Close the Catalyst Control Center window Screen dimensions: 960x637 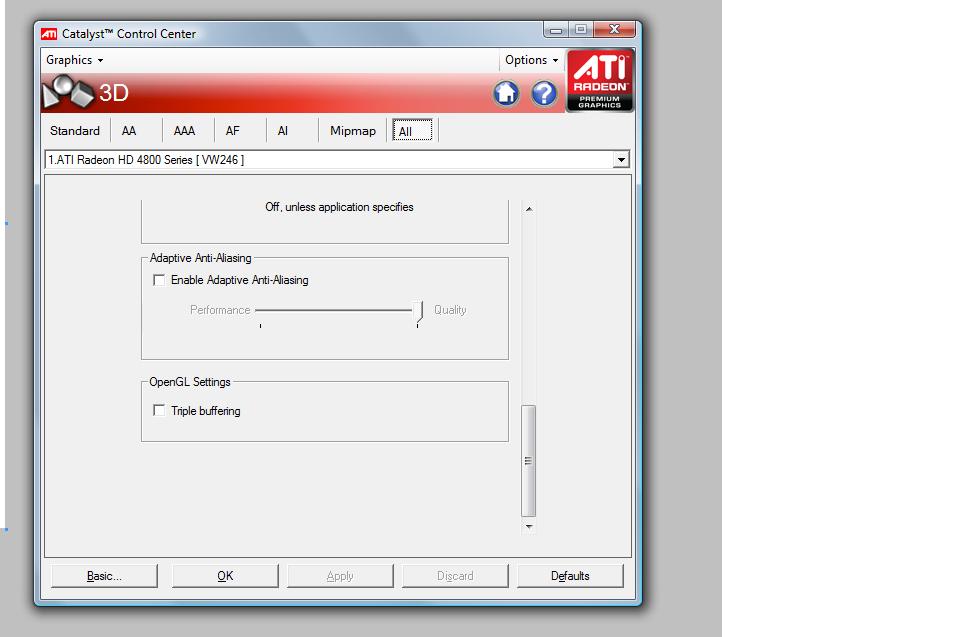(615, 29)
